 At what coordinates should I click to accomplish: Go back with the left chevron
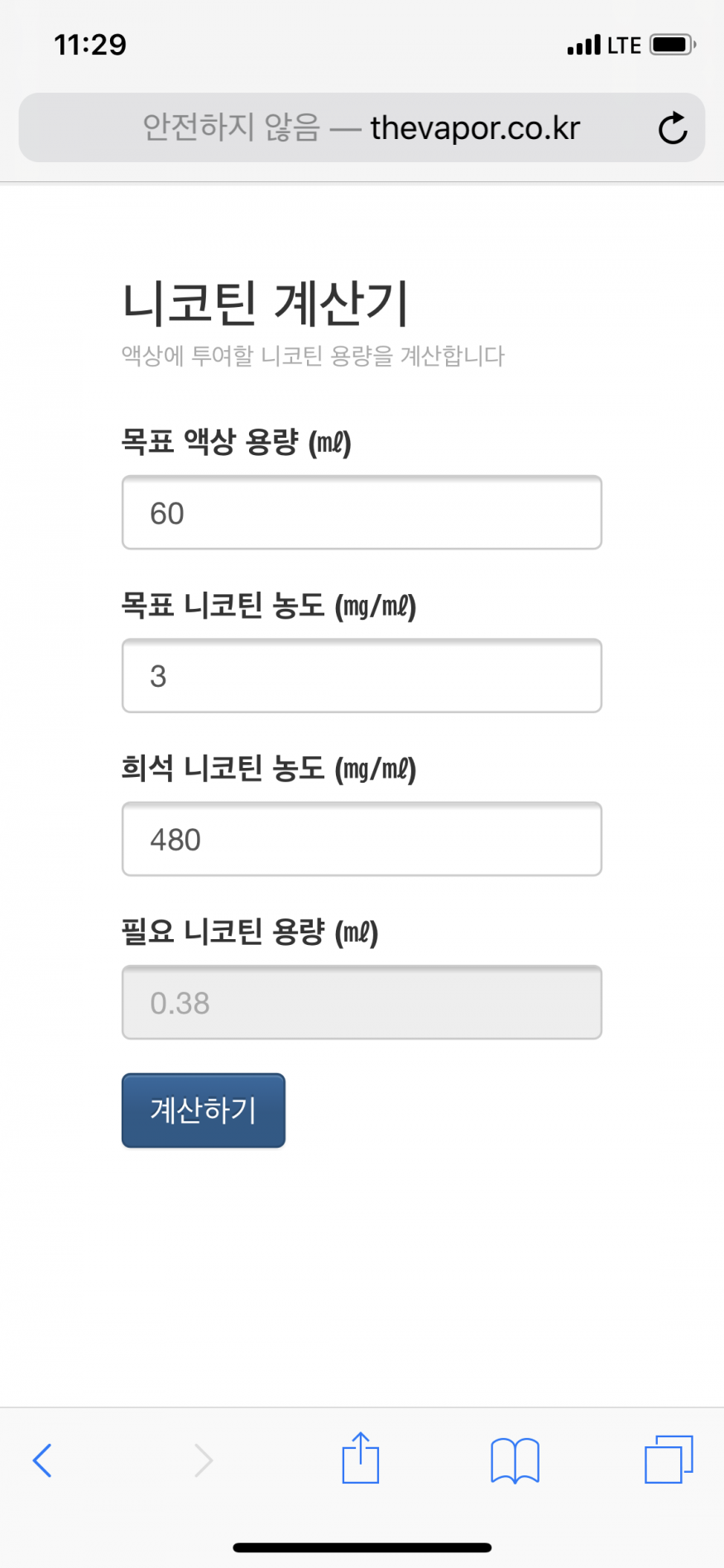point(43,1460)
